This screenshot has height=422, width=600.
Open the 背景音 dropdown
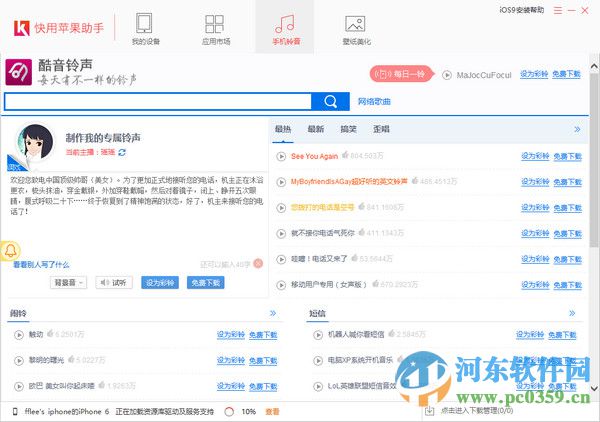click(x=68, y=283)
